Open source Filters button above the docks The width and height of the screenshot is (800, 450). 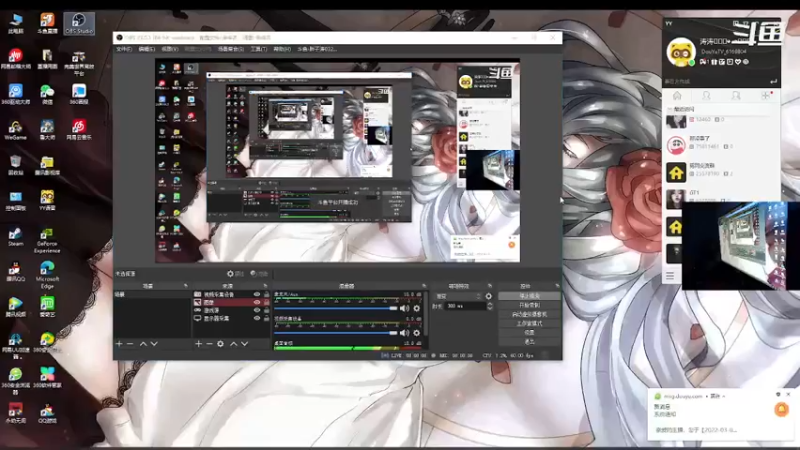pos(259,274)
